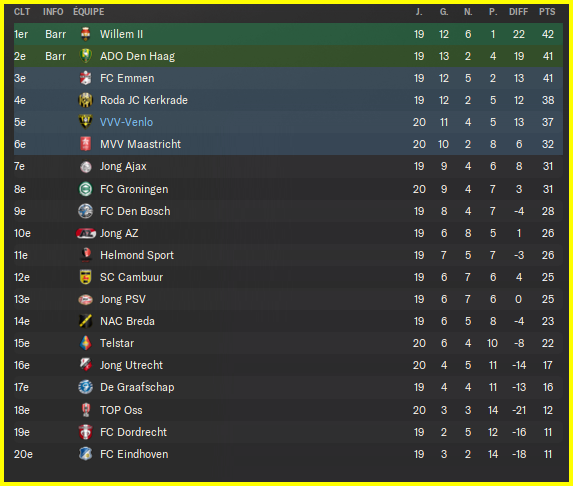Sort table by PTS column header
The image size is (573, 486).
pos(547,12)
